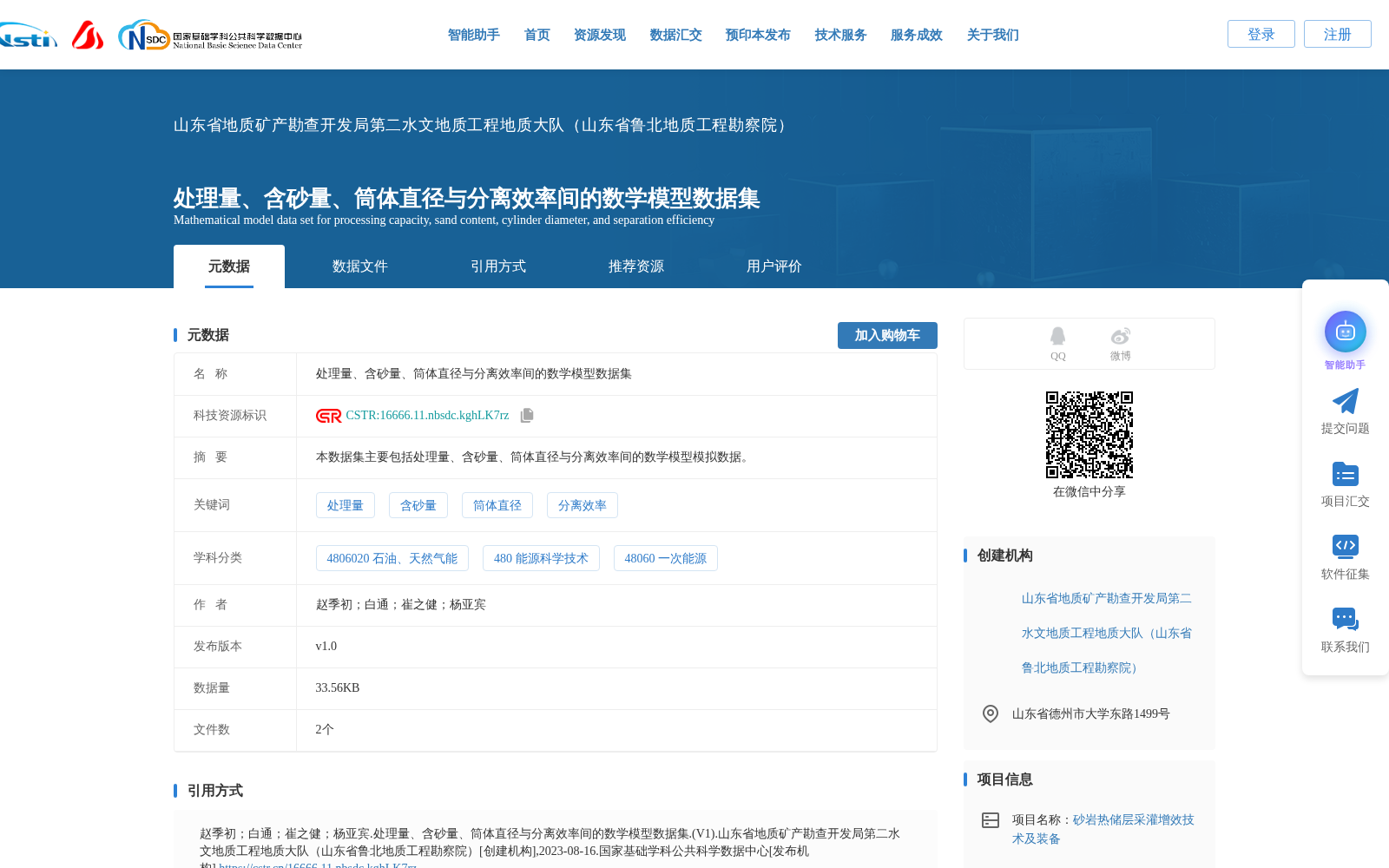This screenshot has width=1389, height=868.
Task: Click the red flame-shaped logo
Action: click(x=88, y=35)
